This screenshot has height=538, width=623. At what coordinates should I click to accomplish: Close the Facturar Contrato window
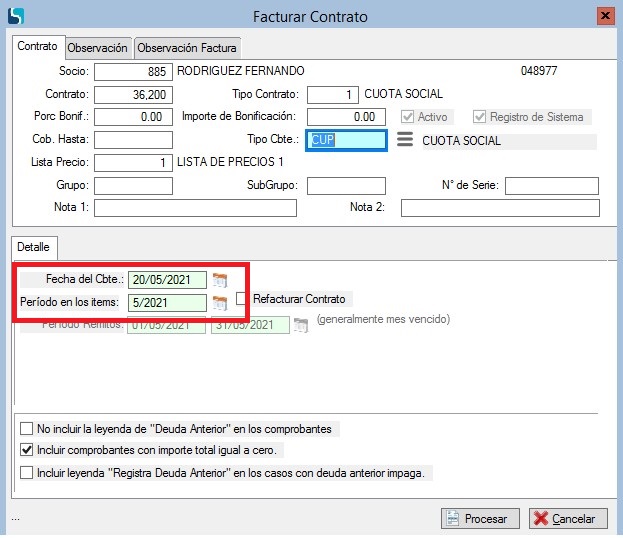pos(604,16)
